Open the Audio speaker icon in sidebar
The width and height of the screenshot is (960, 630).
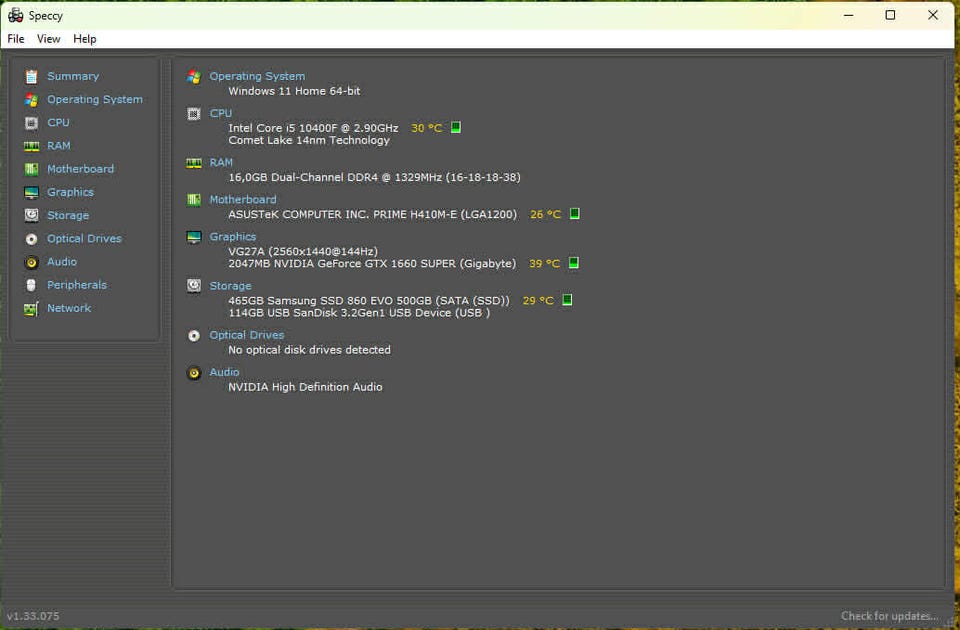coord(31,262)
